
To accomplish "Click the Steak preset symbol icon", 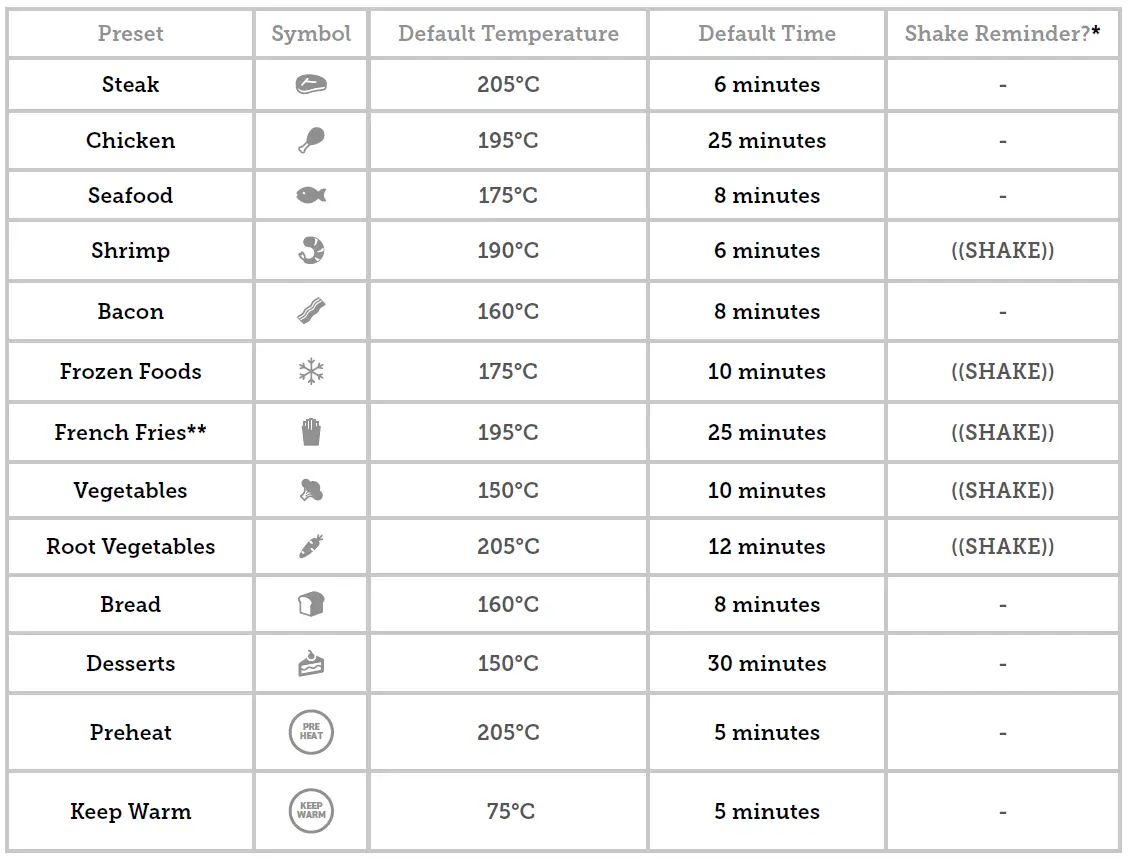I will pos(311,85).
